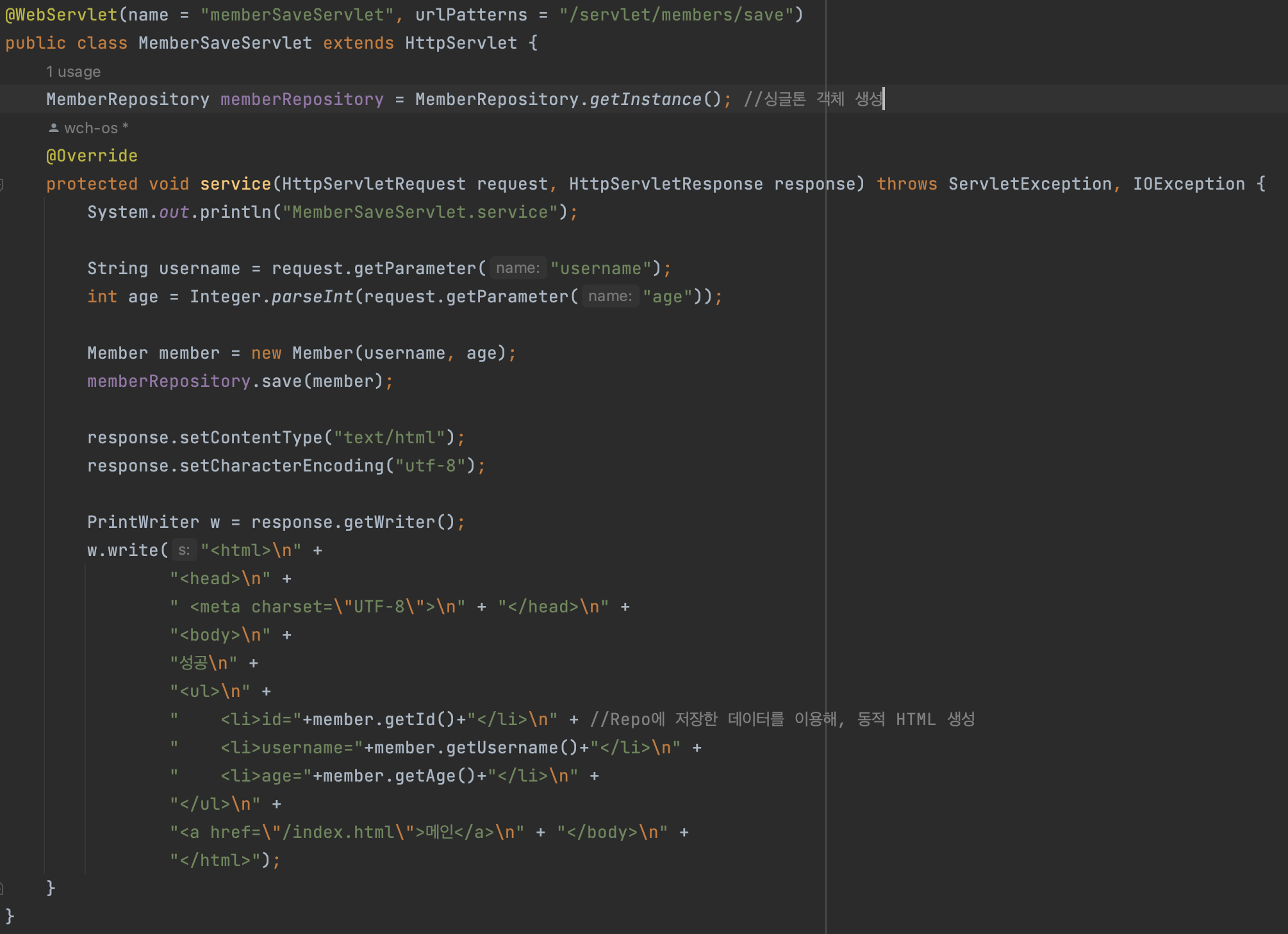Click the memberRepository field declaration name
This screenshot has width=1288, height=934.
[302, 99]
